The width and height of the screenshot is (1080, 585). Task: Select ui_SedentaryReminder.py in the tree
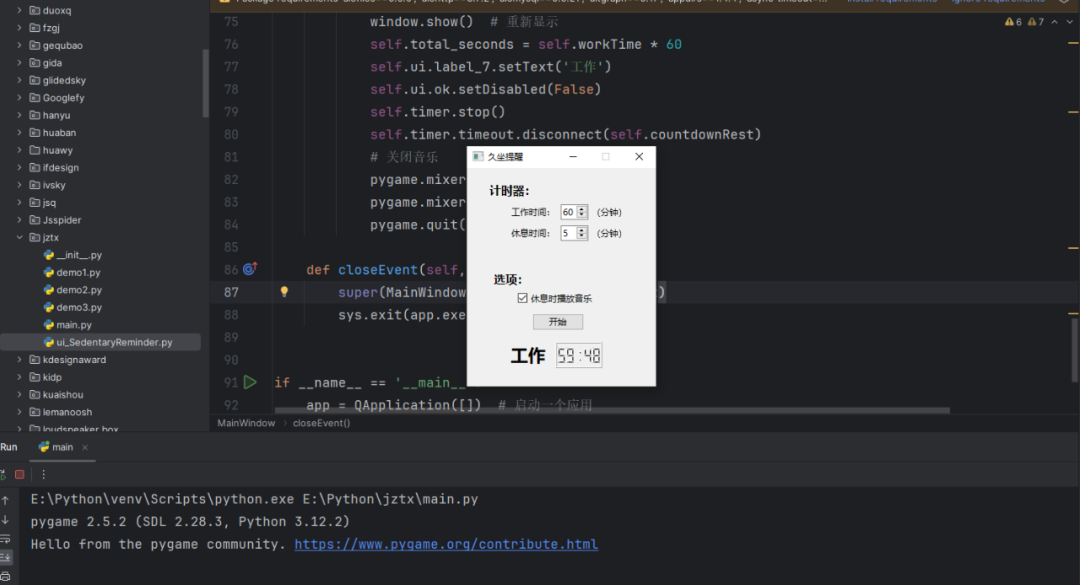[x=101, y=342]
